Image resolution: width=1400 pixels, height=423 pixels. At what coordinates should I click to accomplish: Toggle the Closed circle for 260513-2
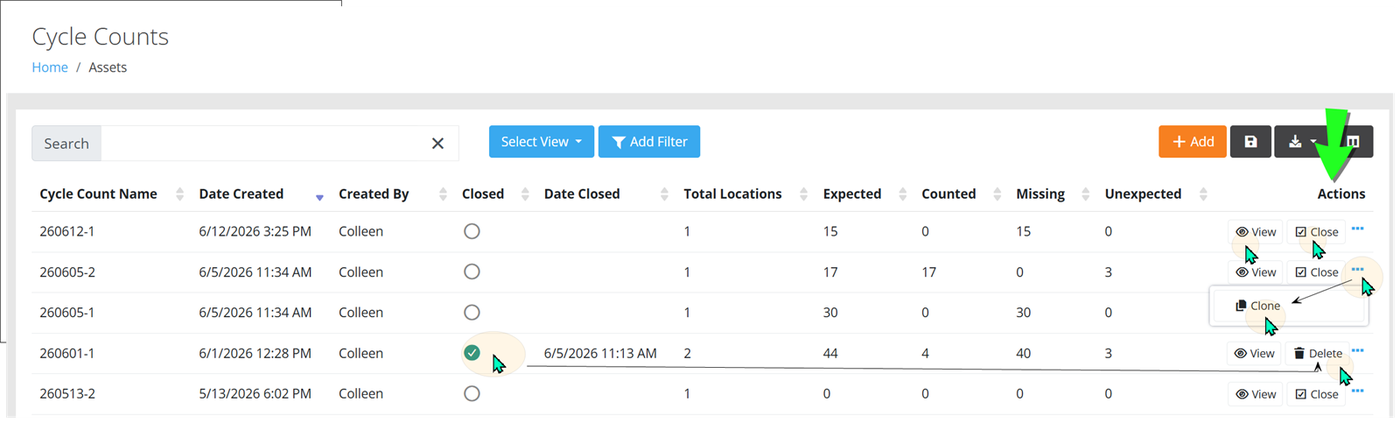click(472, 394)
